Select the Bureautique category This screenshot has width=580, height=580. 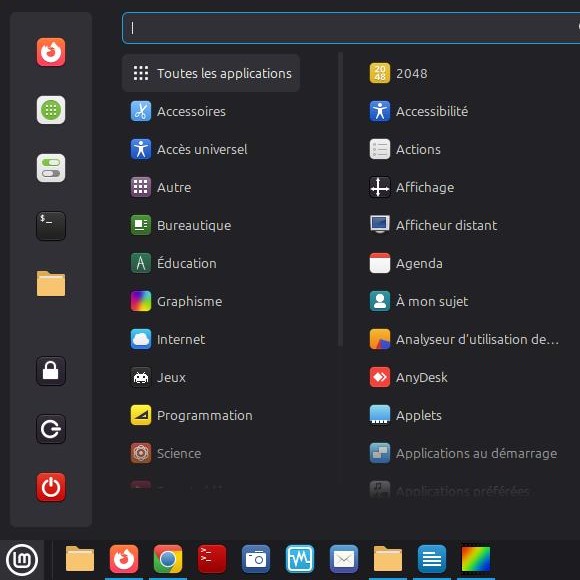(x=211, y=225)
